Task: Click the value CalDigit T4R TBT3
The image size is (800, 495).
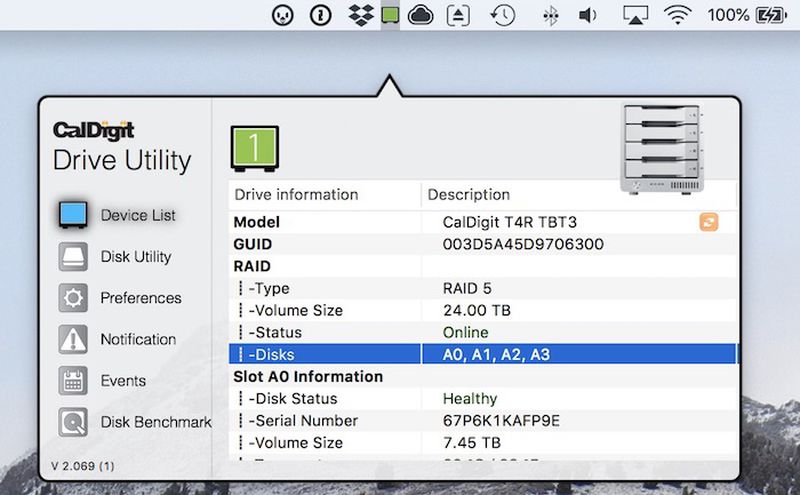Action: pos(510,222)
